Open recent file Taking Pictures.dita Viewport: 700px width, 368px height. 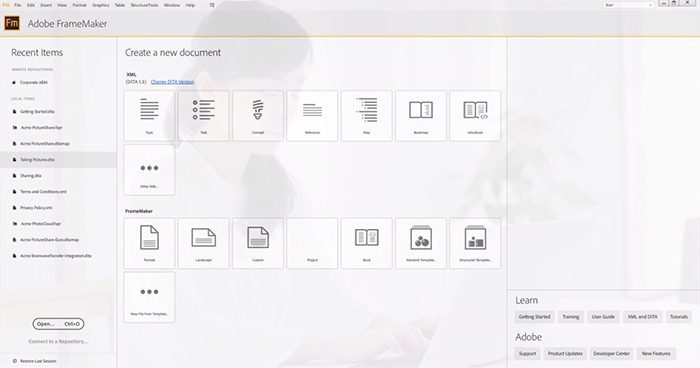tap(58, 159)
